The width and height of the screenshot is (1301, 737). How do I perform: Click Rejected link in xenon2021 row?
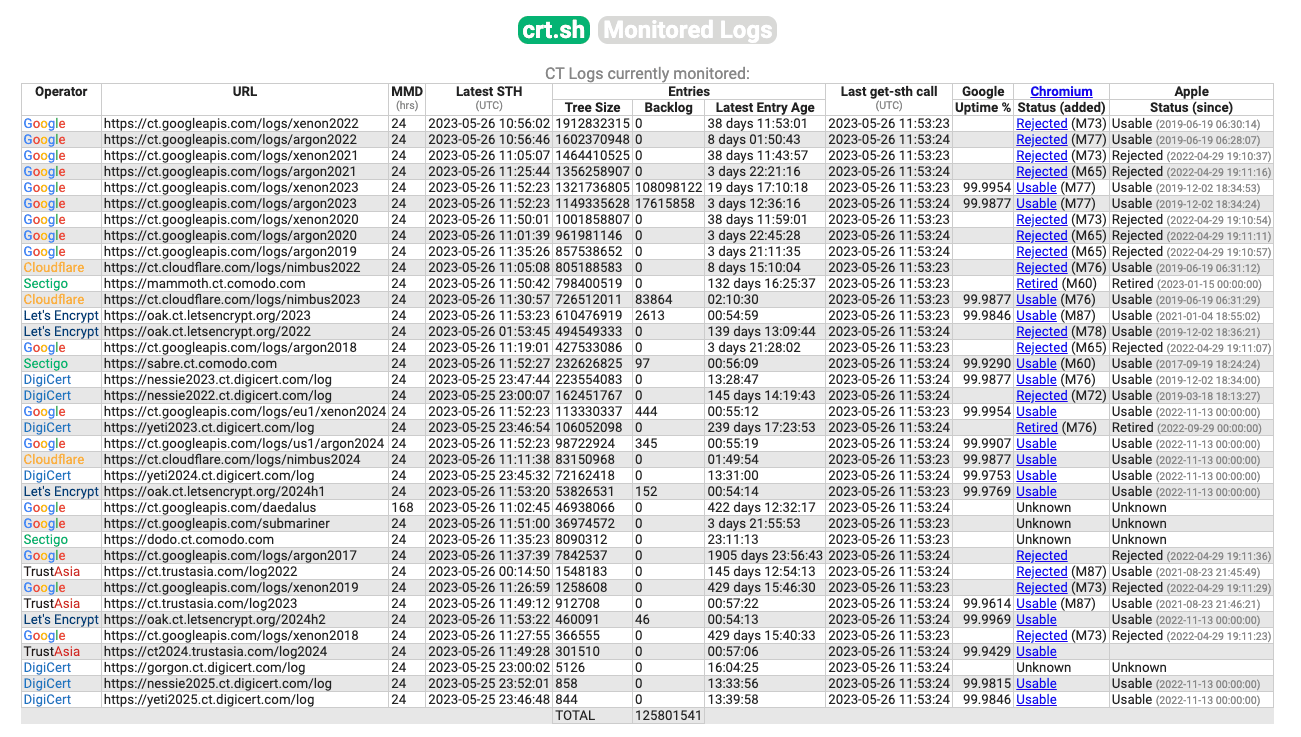[x=1041, y=155]
